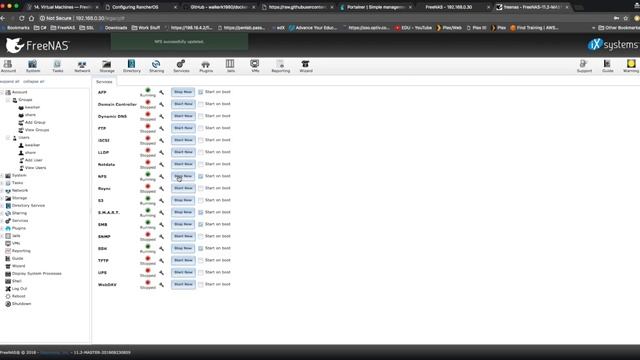Open the Services toolbar icon
Image resolution: width=640 pixels, height=360 pixels.
click(x=181, y=66)
